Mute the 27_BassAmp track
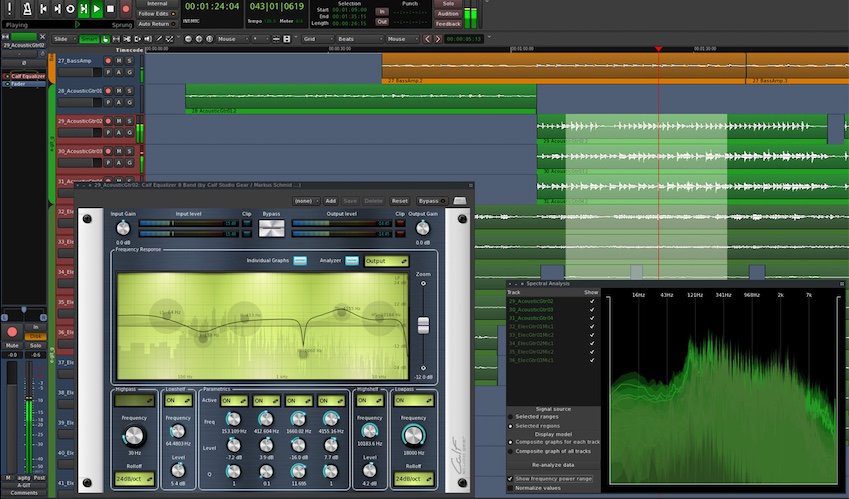Screen dimensions: 849x499 pyautogui.click(x=119, y=61)
